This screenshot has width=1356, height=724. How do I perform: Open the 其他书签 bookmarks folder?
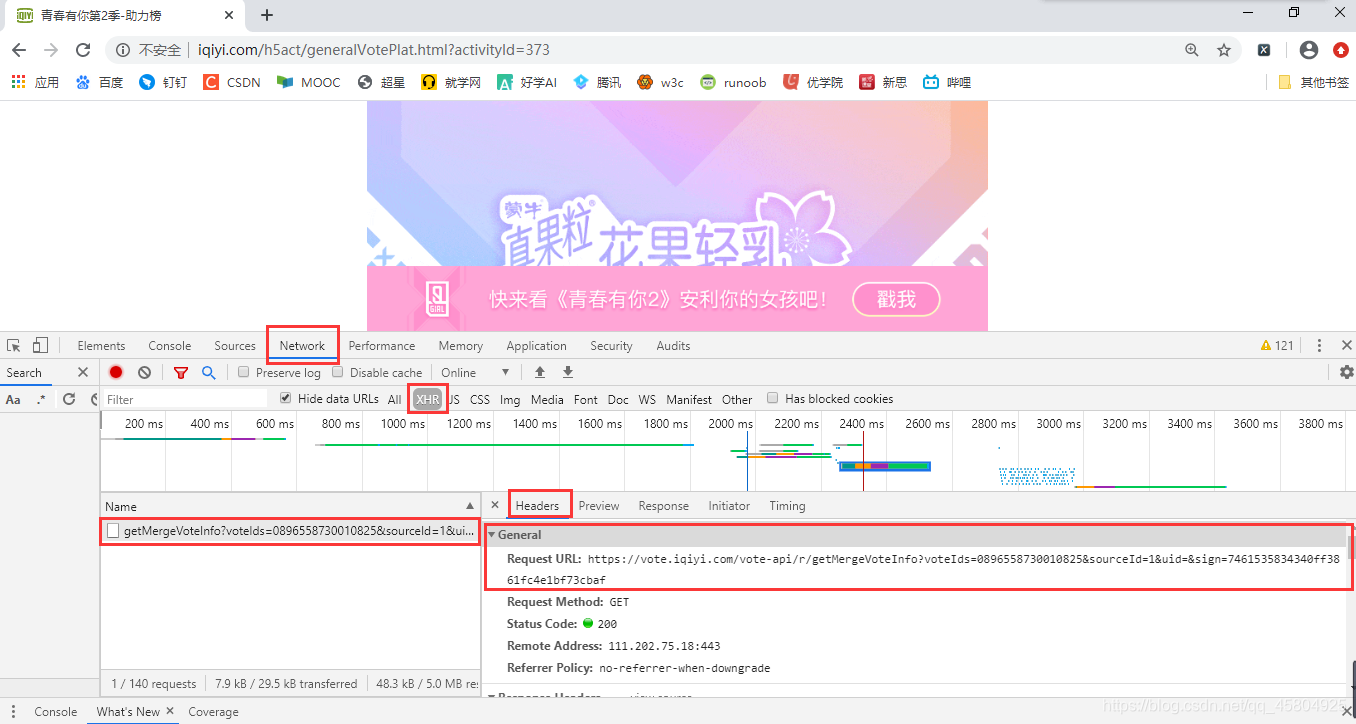click(1313, 82)
